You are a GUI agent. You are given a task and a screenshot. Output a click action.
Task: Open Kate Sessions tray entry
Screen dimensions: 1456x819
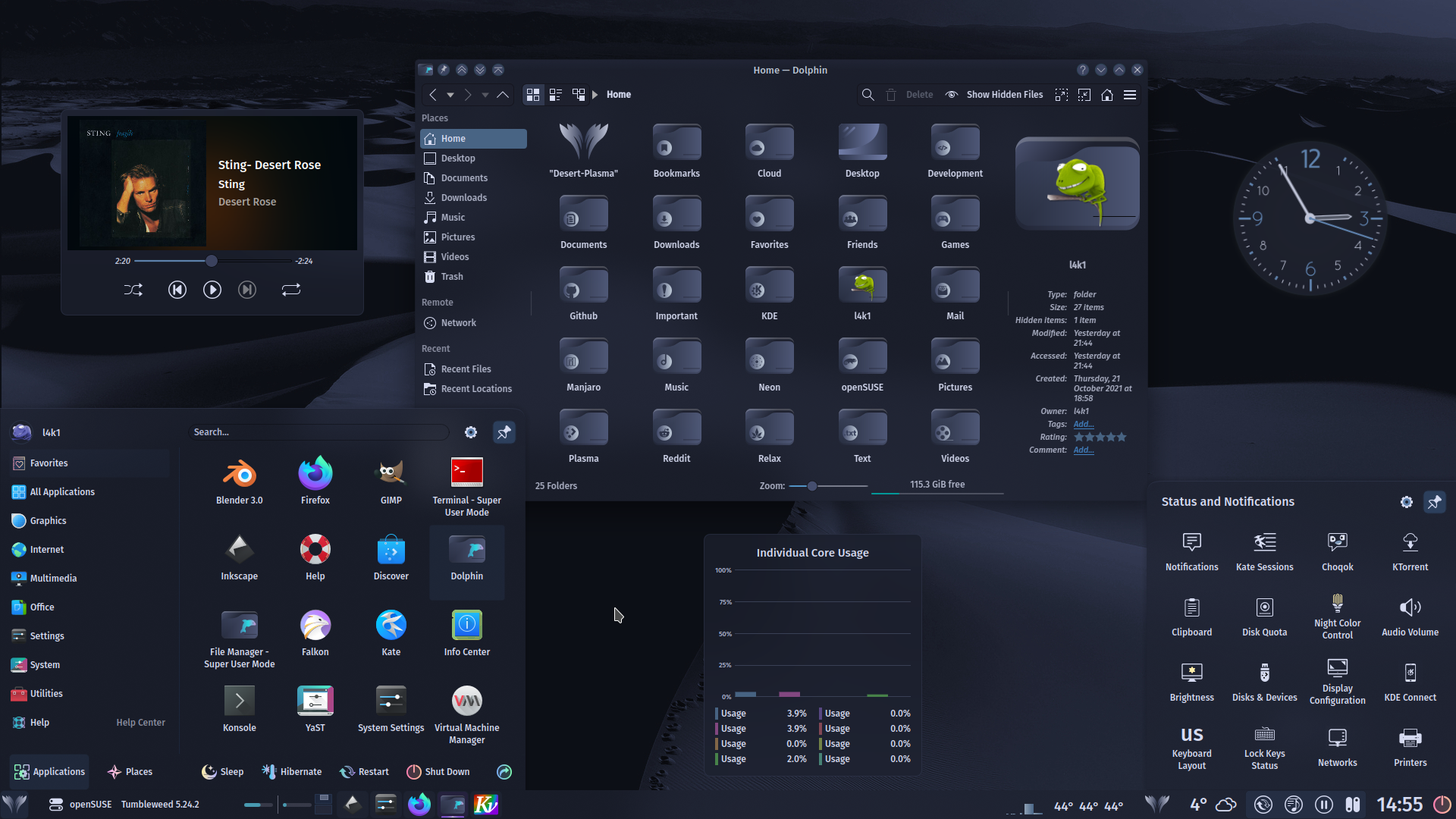coord(1264,551)
